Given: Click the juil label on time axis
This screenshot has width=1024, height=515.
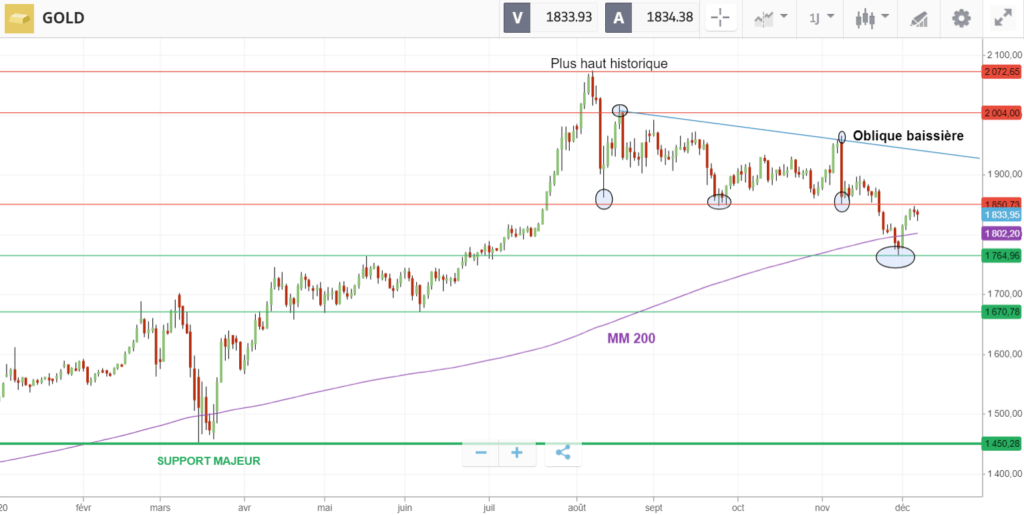Looking at the screenshot, I should coord(488,506).
